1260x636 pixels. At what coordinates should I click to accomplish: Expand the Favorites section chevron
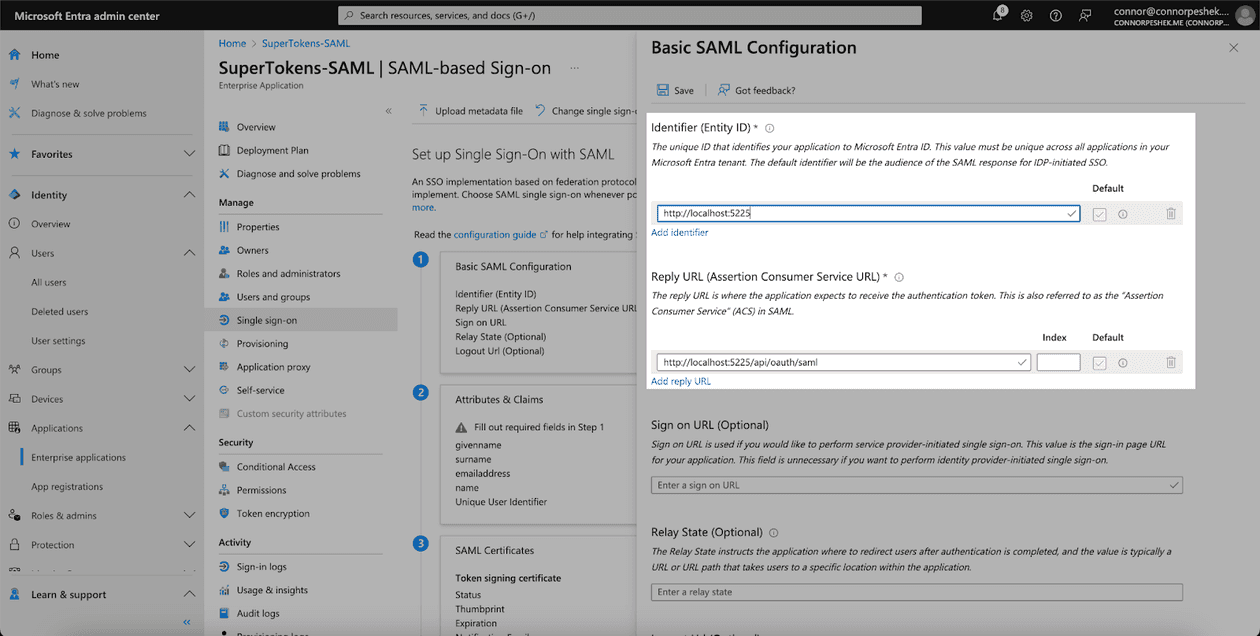click(x=189, y=154)
